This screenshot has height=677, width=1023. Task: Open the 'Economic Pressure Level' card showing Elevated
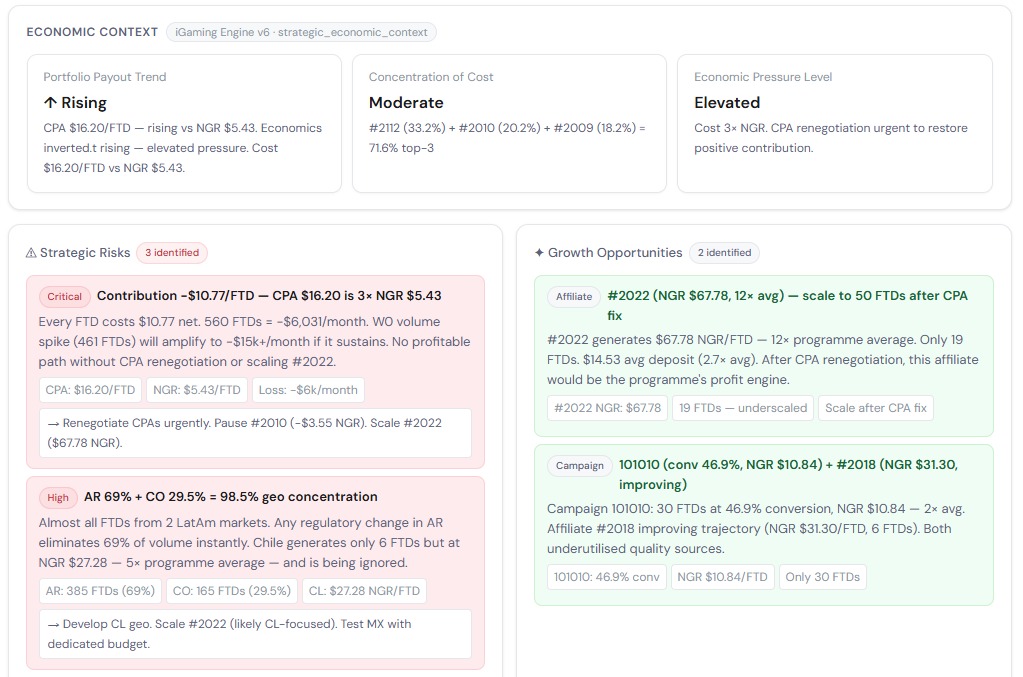pos(835,123)
